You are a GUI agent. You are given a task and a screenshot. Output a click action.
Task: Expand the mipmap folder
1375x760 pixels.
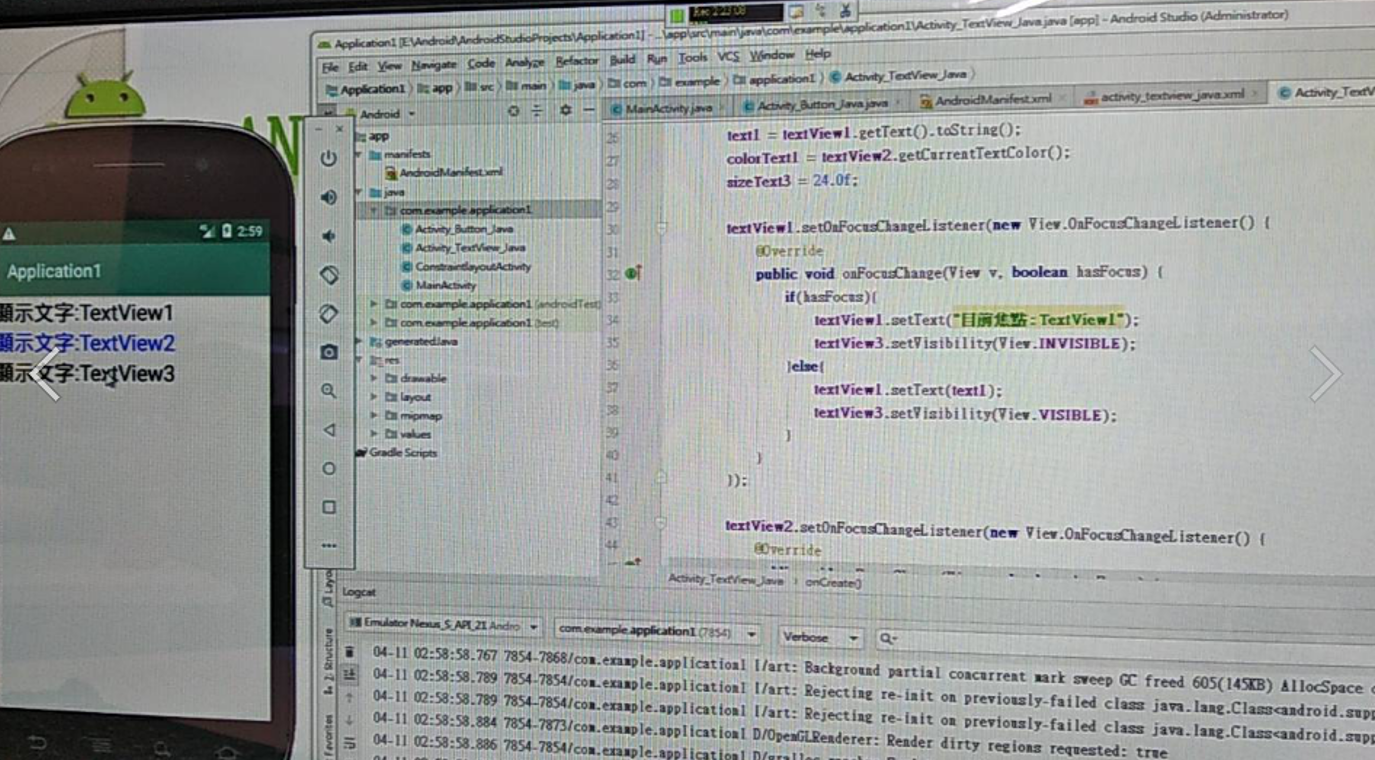click(x=375, y=415)
